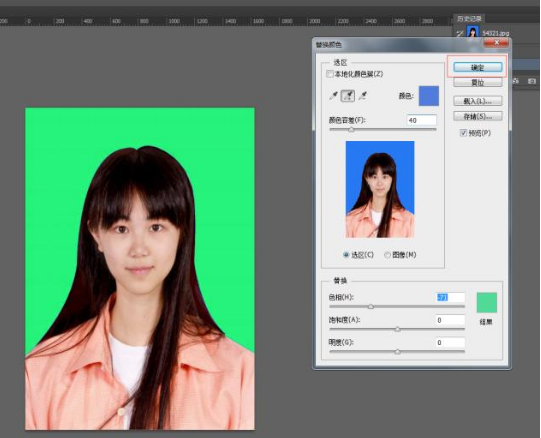Click the horizontal ruler at the 1000 mark

point(174,21)
